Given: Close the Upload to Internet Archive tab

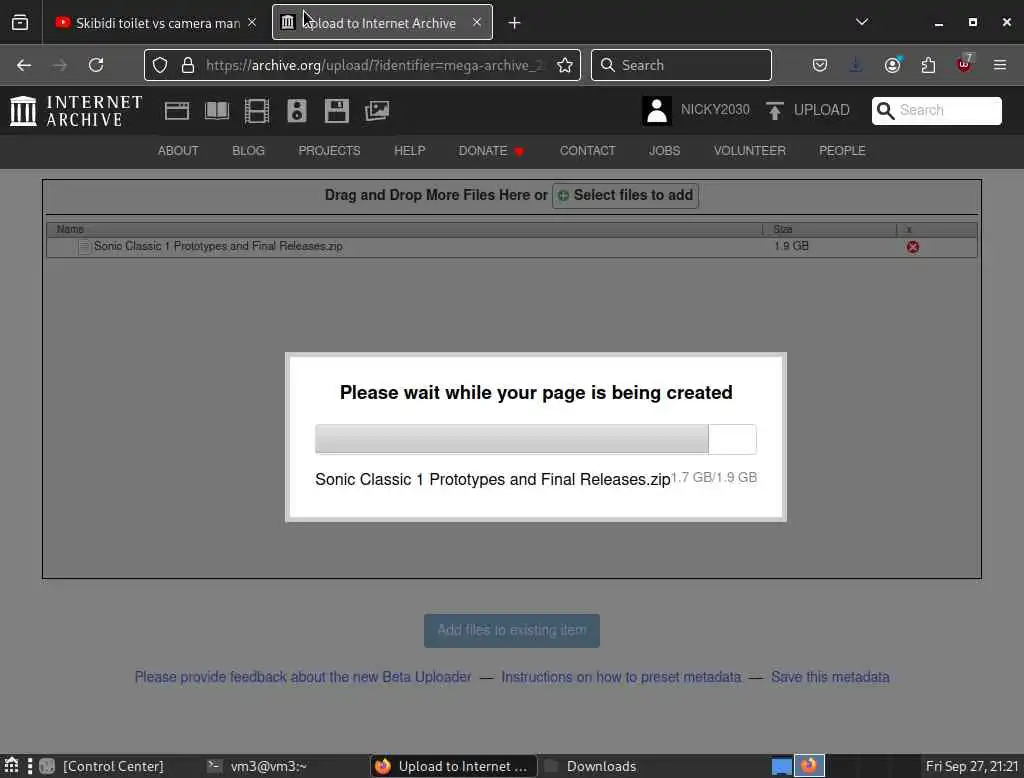Looking at the screenshot, I should [477, 22].
